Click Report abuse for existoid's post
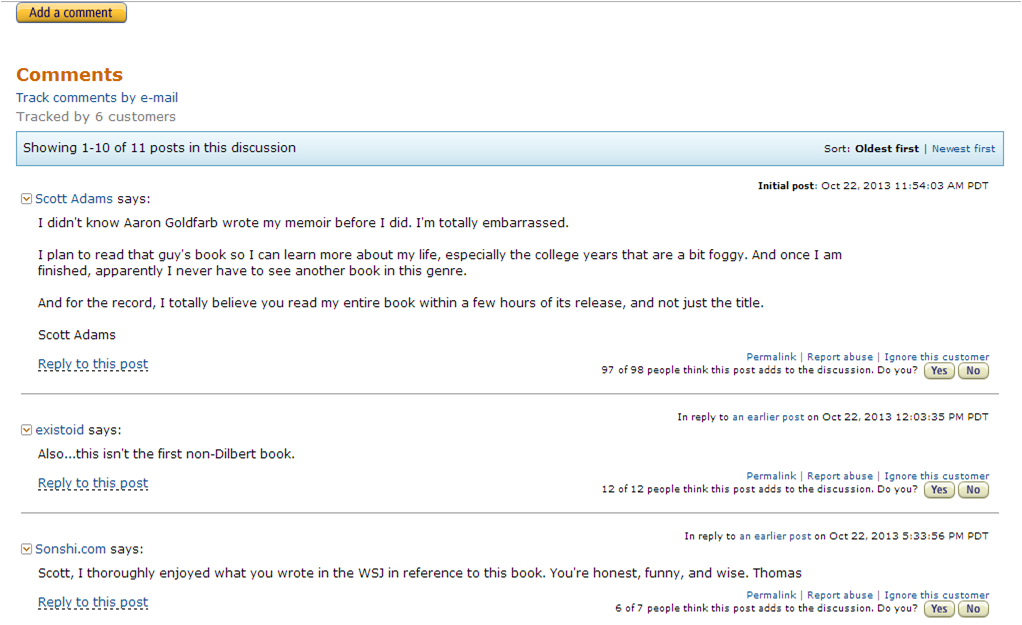 click(840, 476)
